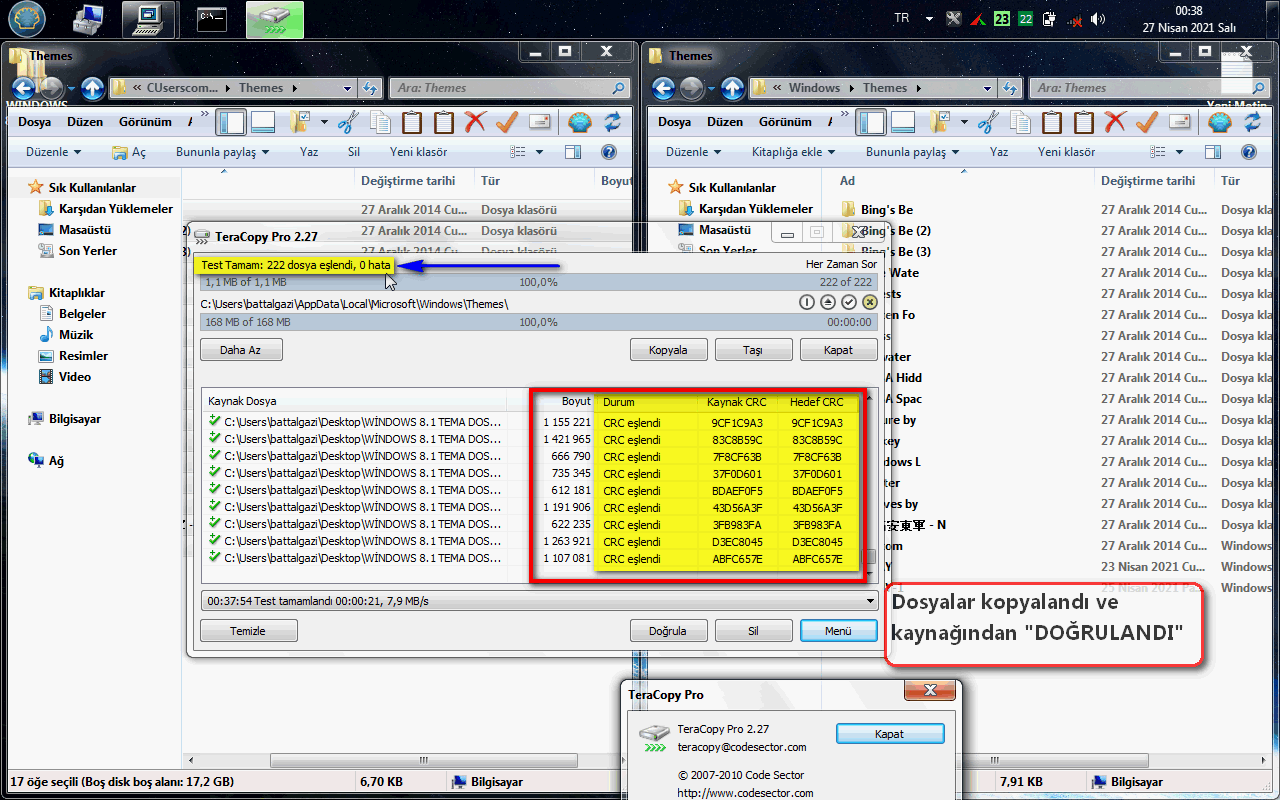This screenshot has width=1280, height=800.
Task: Open Dosya menu in left Themes window
Action: point(34,122)
